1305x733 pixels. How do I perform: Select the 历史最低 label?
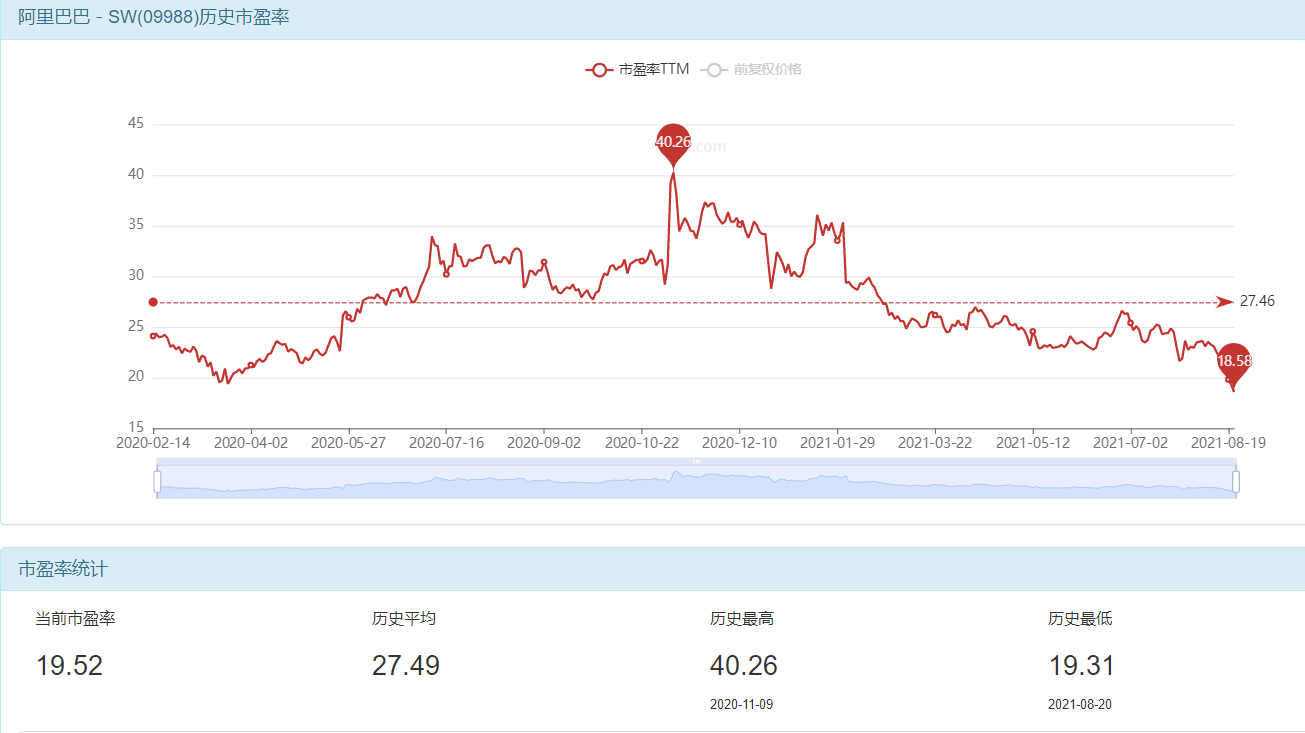[x=1080, y=619]
